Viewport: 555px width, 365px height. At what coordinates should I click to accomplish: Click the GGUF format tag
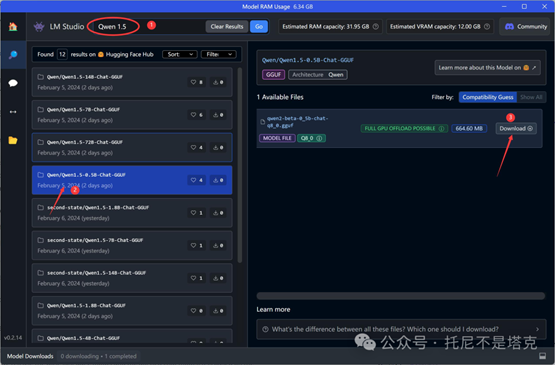(x=273, y=75)
